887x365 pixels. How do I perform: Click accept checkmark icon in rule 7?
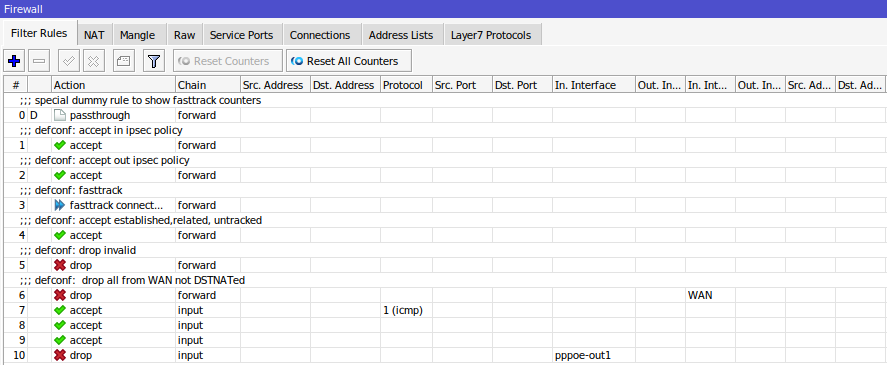click(x=59, y=310)
